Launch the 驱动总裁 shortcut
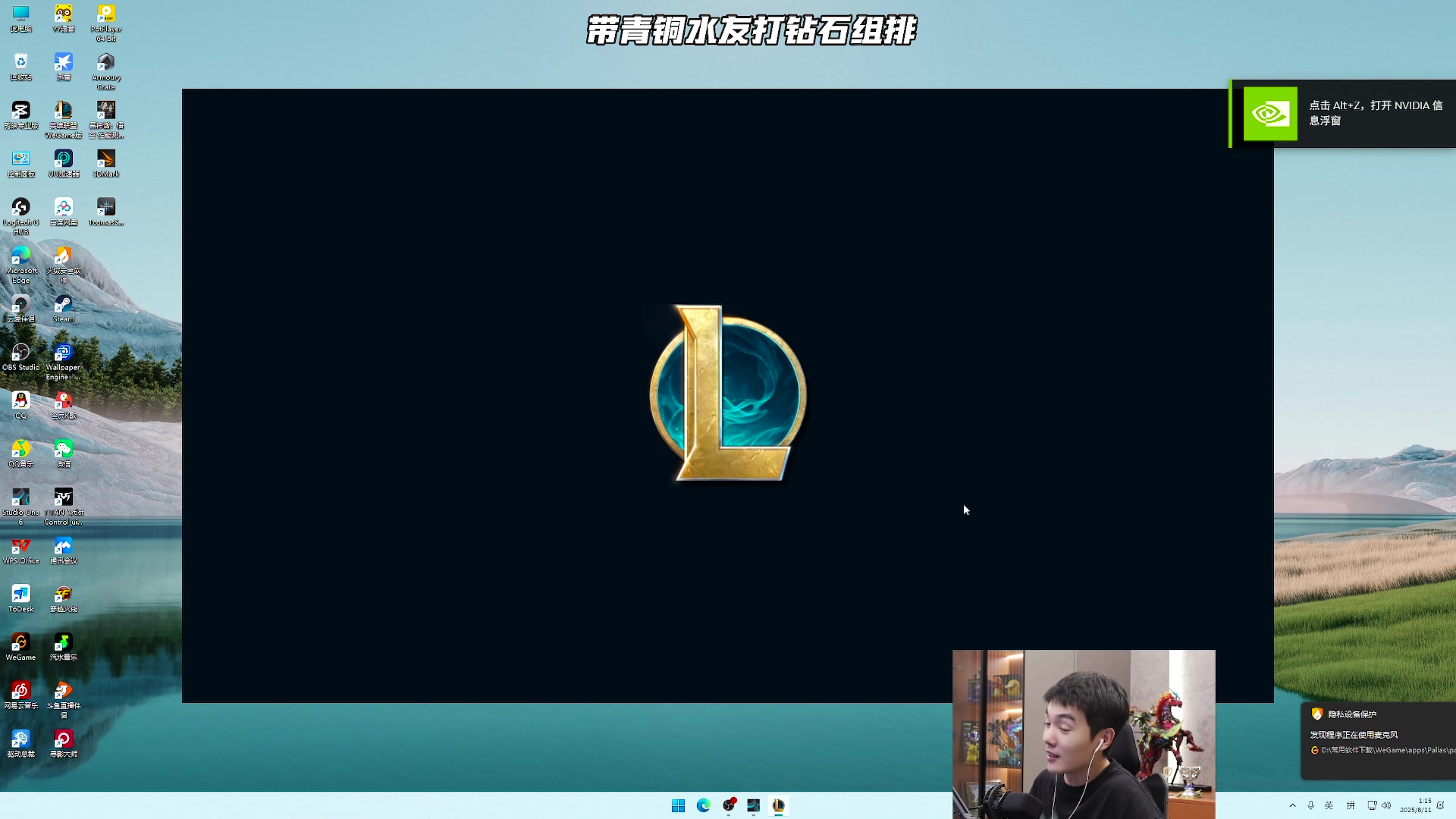Viewport: 1456px width, 819px height. tap(20, 744)
